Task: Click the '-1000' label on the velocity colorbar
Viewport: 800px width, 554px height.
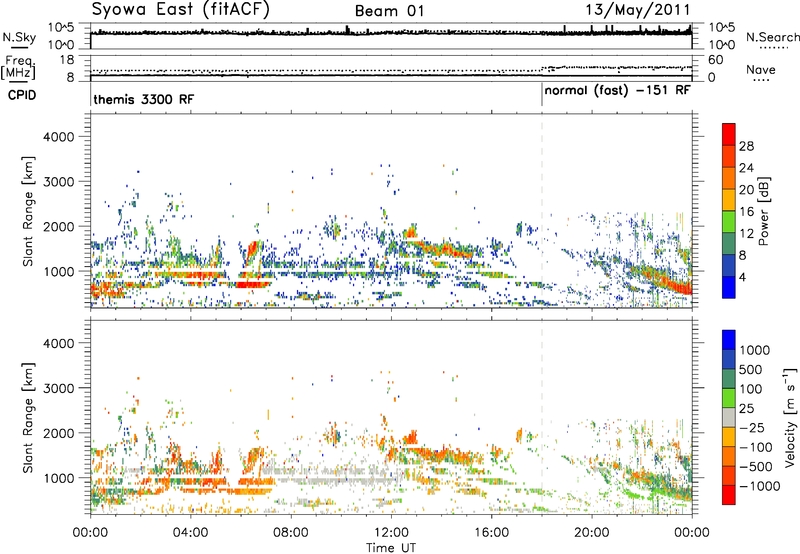Action: pyautogui.click(x=760, y=486)
